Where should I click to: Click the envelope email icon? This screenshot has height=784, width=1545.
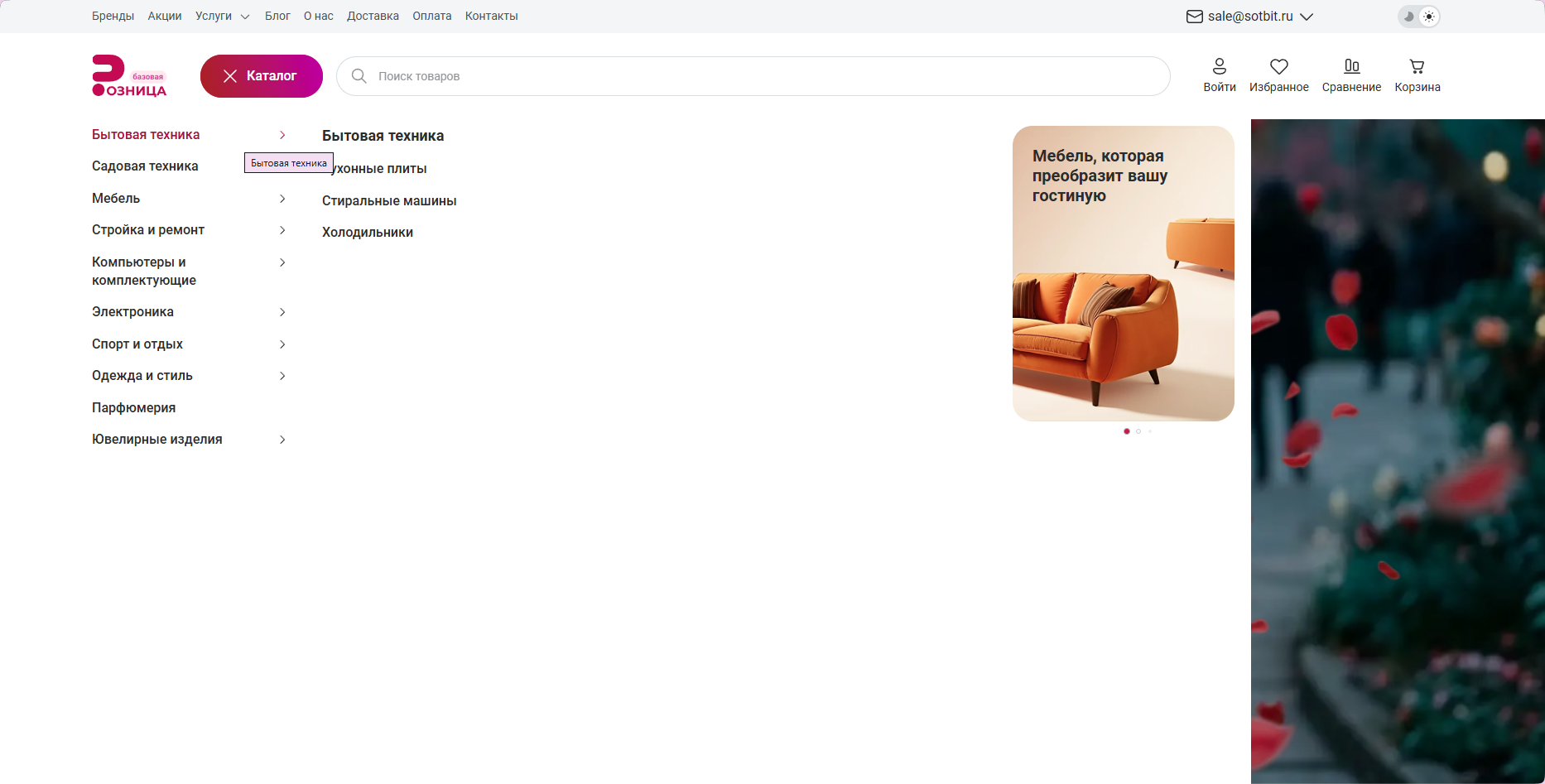click(1194, 17)
